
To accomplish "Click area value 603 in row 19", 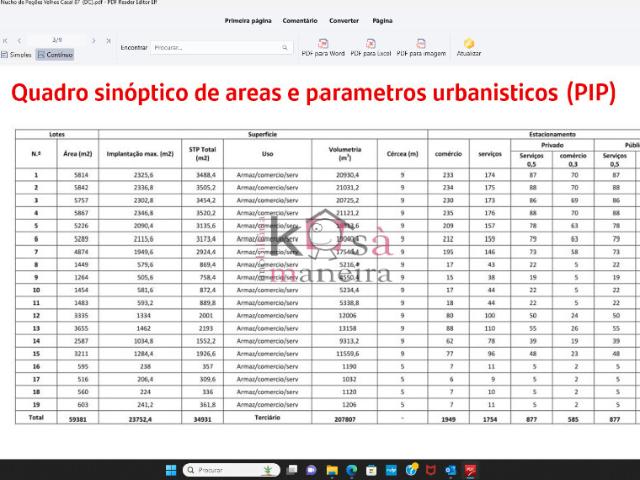I will coord(82,404).
